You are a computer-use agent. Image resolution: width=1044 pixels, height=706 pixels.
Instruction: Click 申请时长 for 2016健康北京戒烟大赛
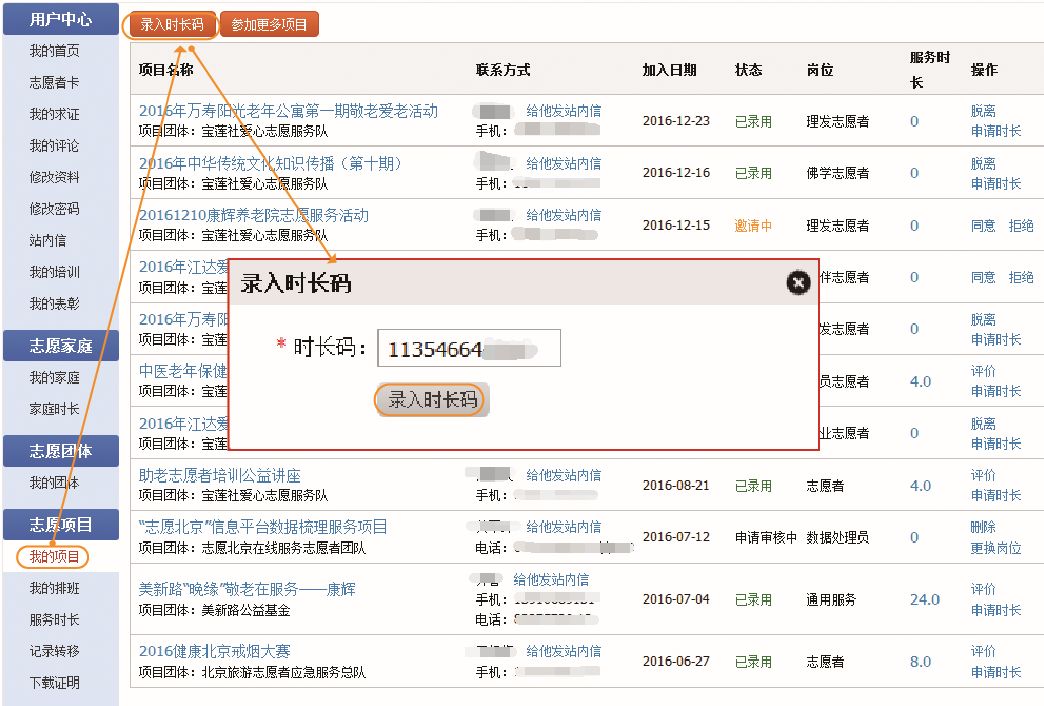pyautogui.click(x=995, y=672)
